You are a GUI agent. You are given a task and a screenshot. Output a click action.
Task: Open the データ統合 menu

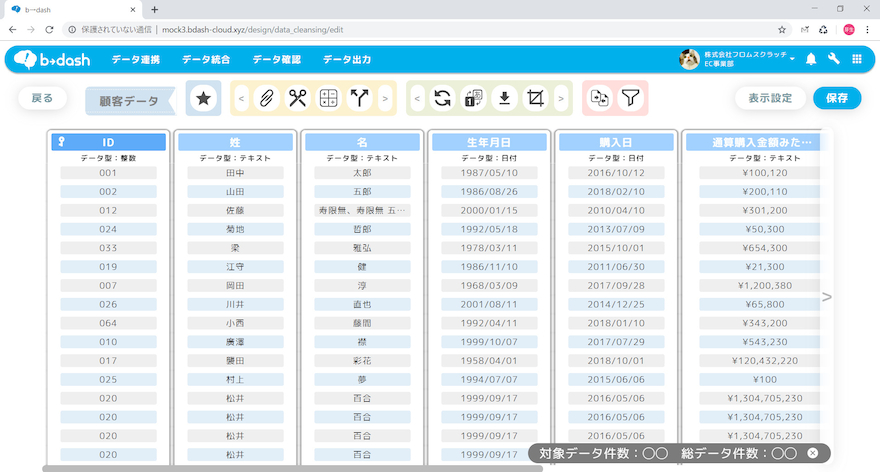tap(206, 60)
